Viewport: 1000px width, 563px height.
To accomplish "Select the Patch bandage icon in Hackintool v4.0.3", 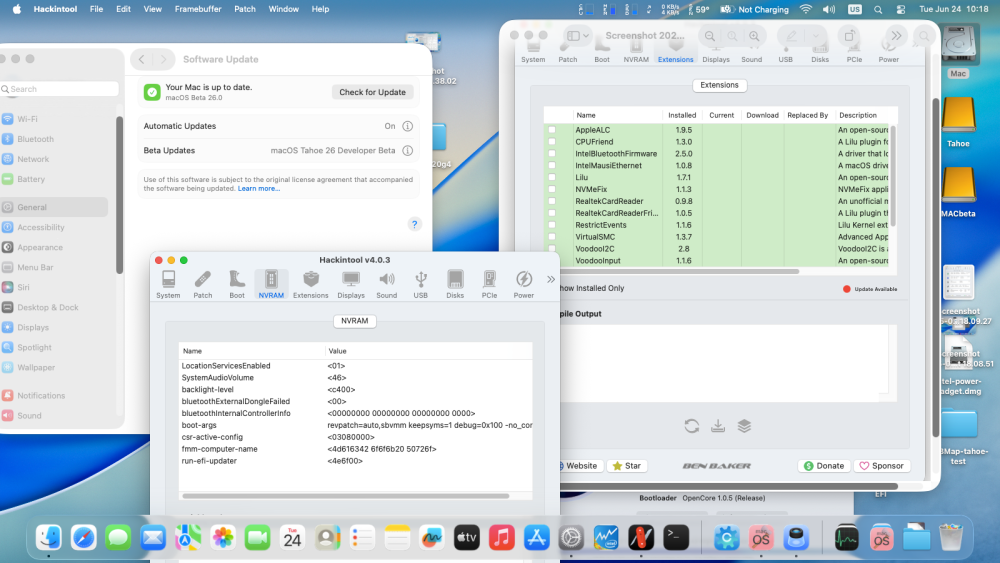I will click(x=203, y=279).
